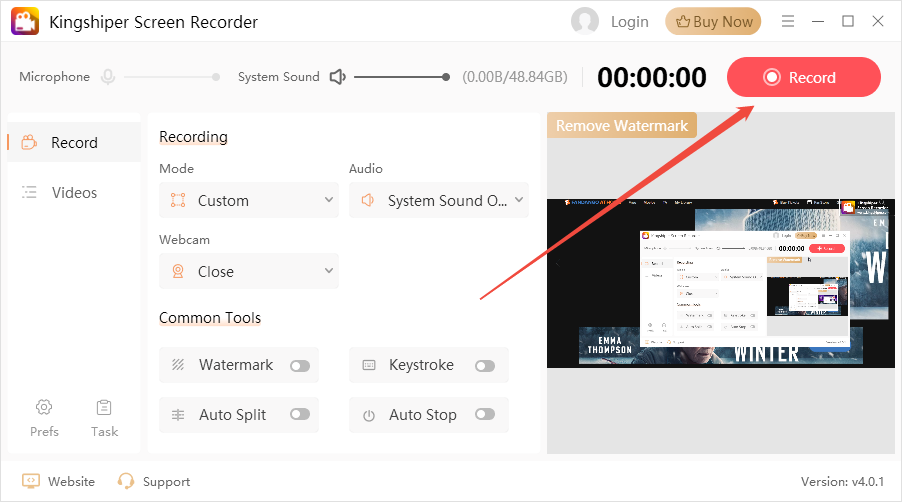Image resolution: width=902 pixels, height=502 pixels.
Task: Turn on Auto Split toggle
Action: [300, 414]
